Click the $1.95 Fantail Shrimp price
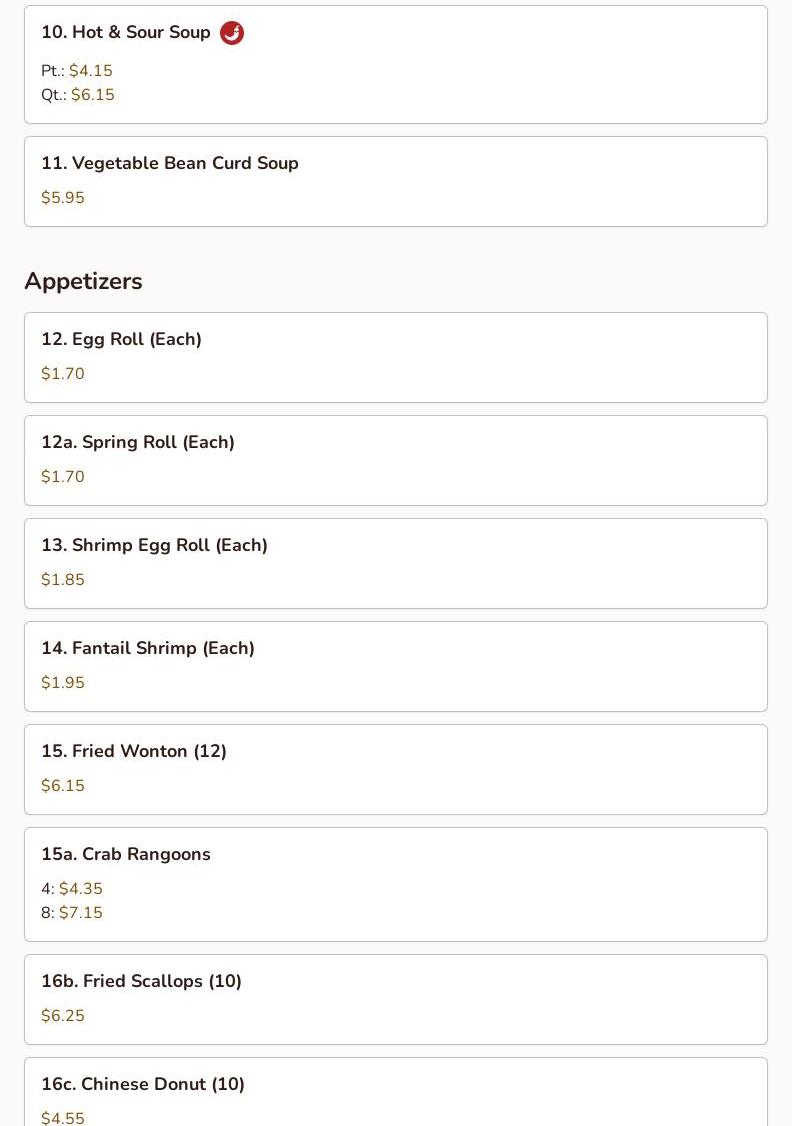Image resolution: width=792 pixels, height=1126 pixels. click(x=62, y=682)
